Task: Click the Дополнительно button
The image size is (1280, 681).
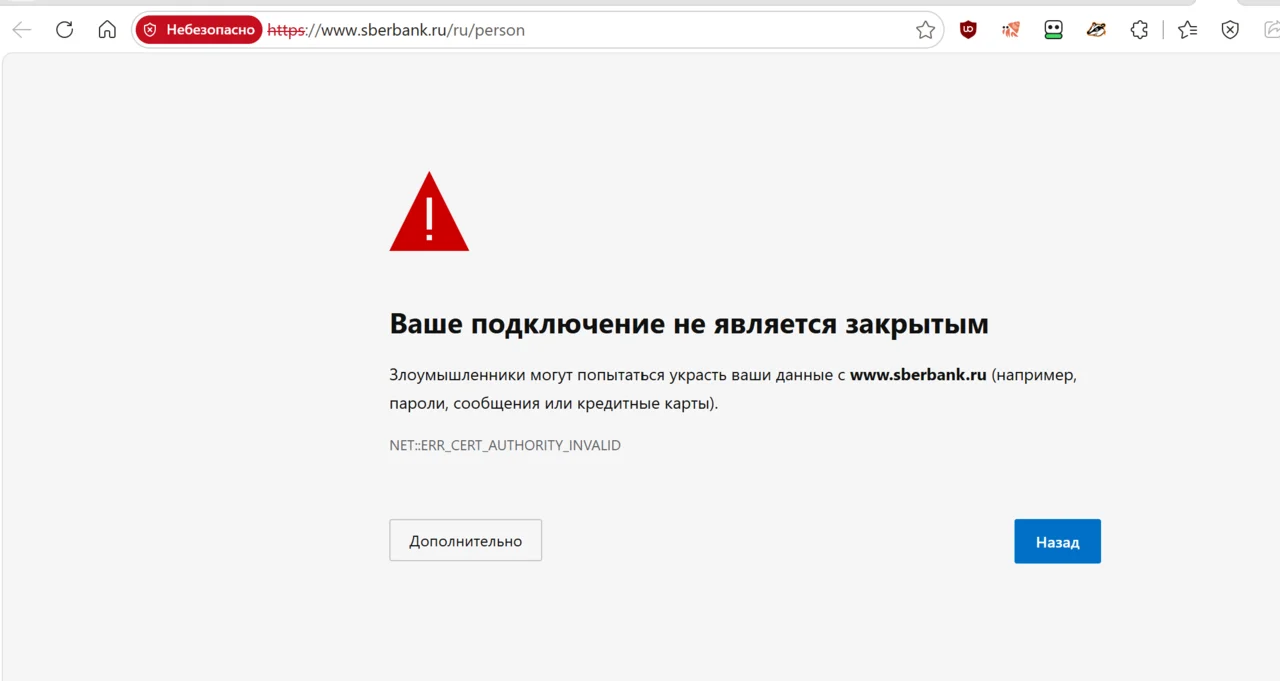Action: coord(465,540)
